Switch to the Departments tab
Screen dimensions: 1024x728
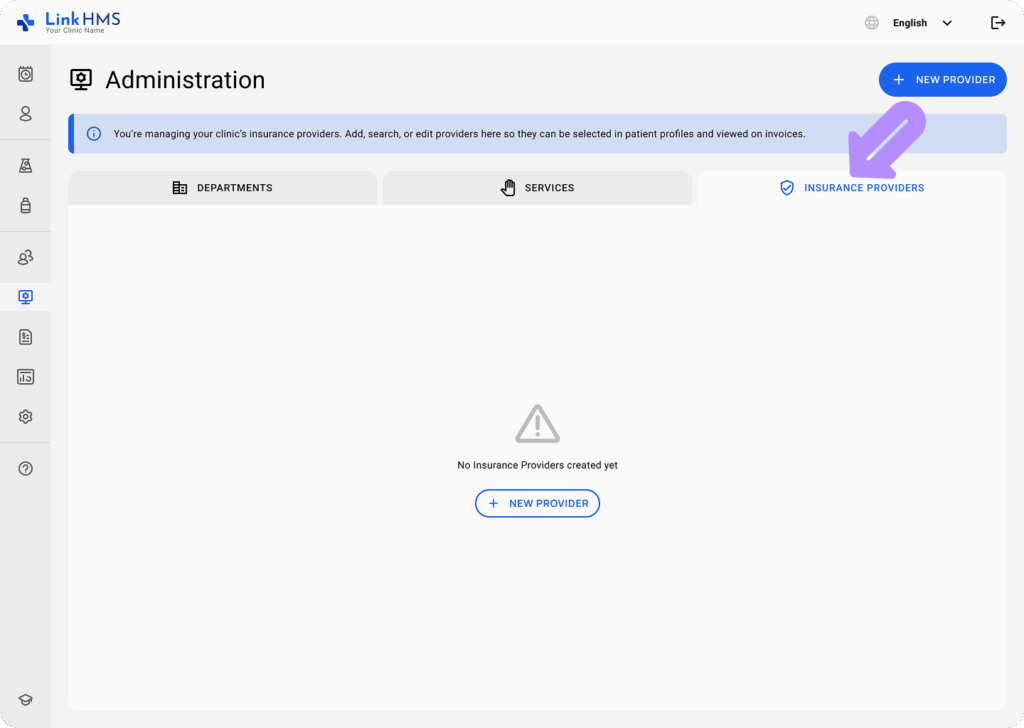tap(222, 188)
